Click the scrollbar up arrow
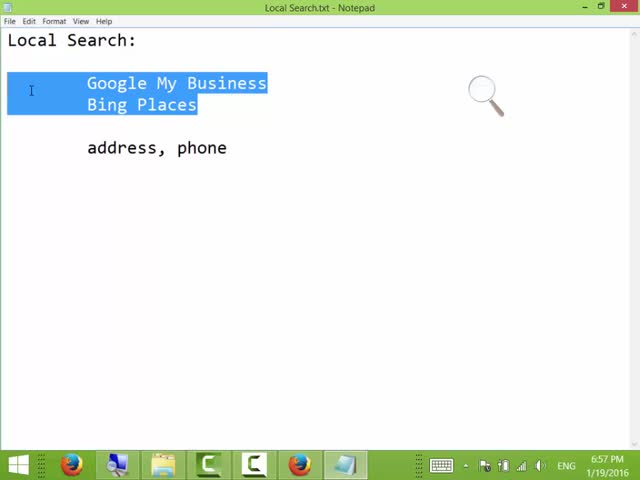This screenshot has width=640, height=480. (634, 34)
